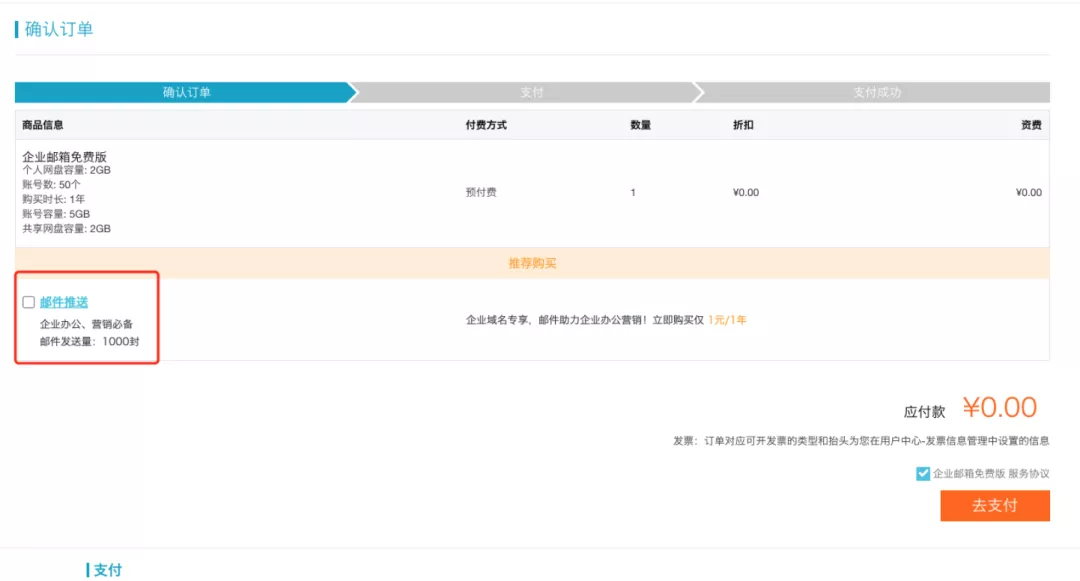1080x581 pixels.
Task: Click the 折扣 column header
Action: point(743,123)
